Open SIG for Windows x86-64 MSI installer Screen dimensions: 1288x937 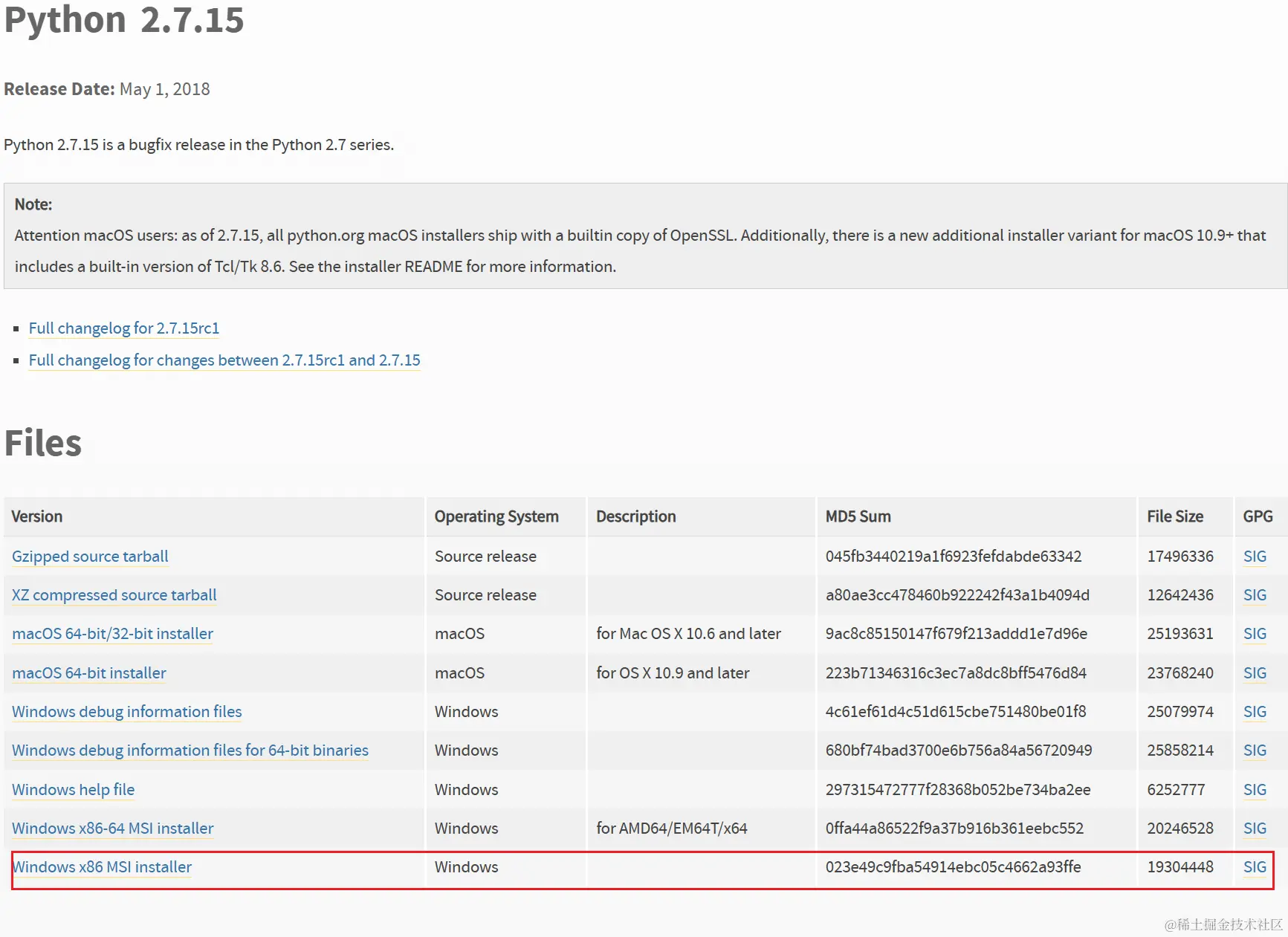coord(1254,828)
